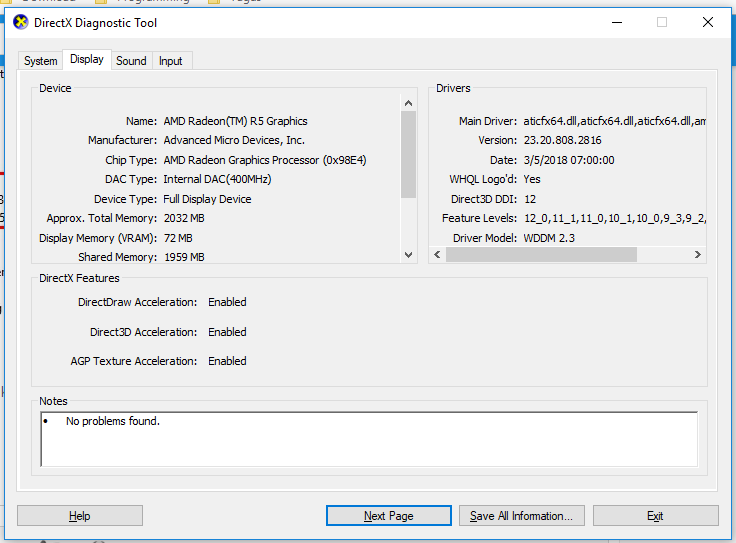Click shared memory value '1959 MB'
The width and height of the screenshot is (736, 543).
point(184,257)
